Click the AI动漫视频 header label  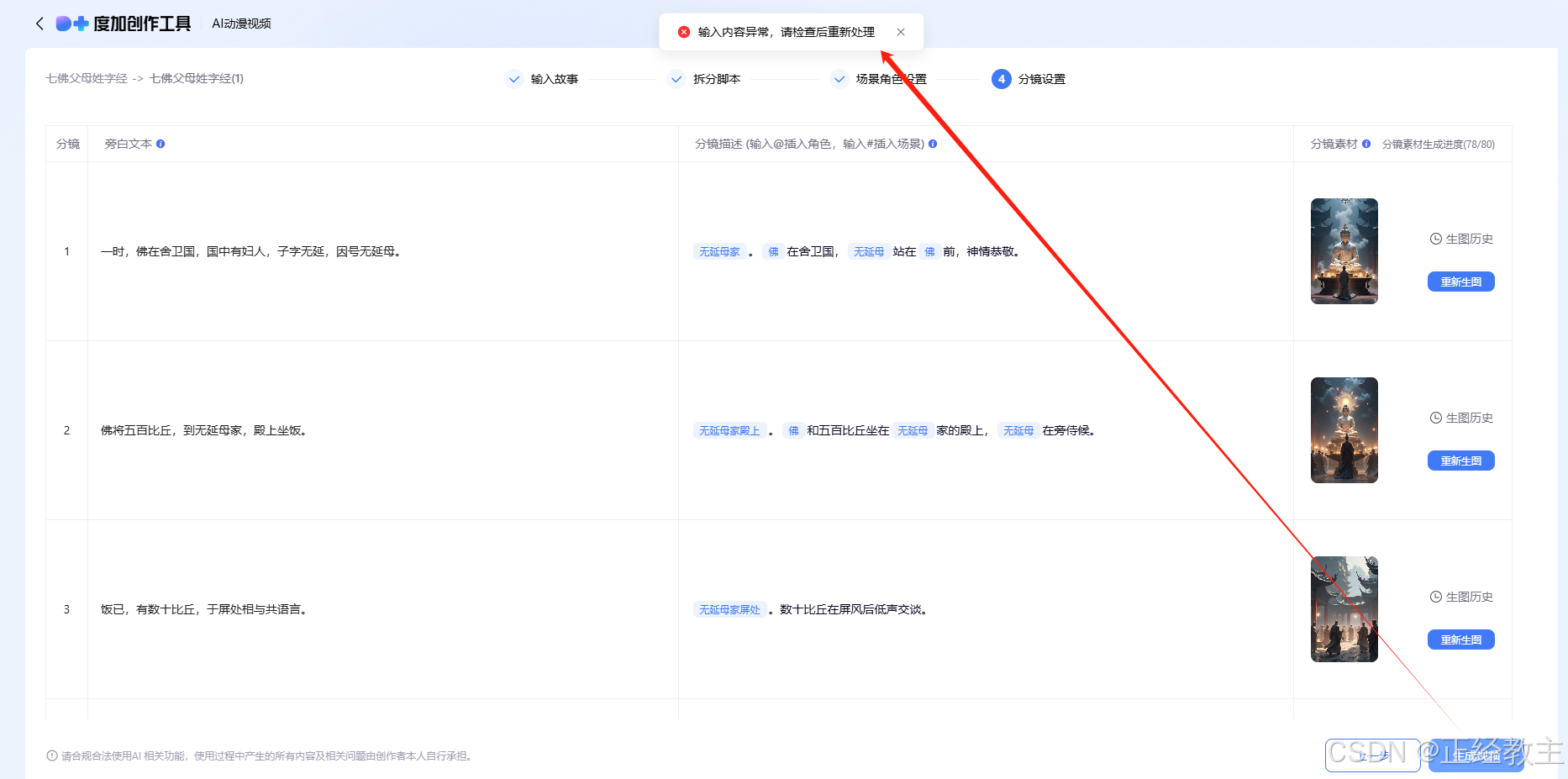click(x=241, y=24)
